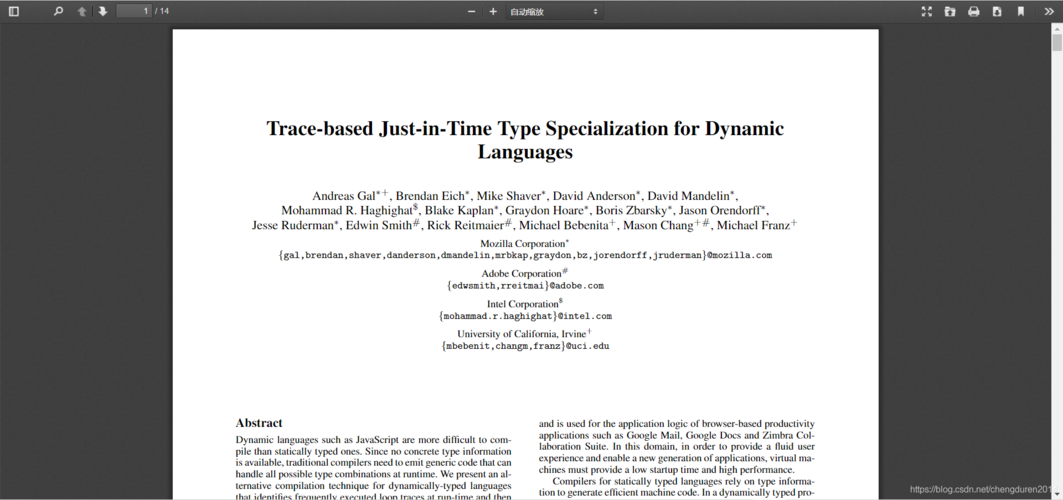This screenshot has width=1063, height=500.
Task: Click the scrollbar up arrow
Action: (x=1057, y=30)
